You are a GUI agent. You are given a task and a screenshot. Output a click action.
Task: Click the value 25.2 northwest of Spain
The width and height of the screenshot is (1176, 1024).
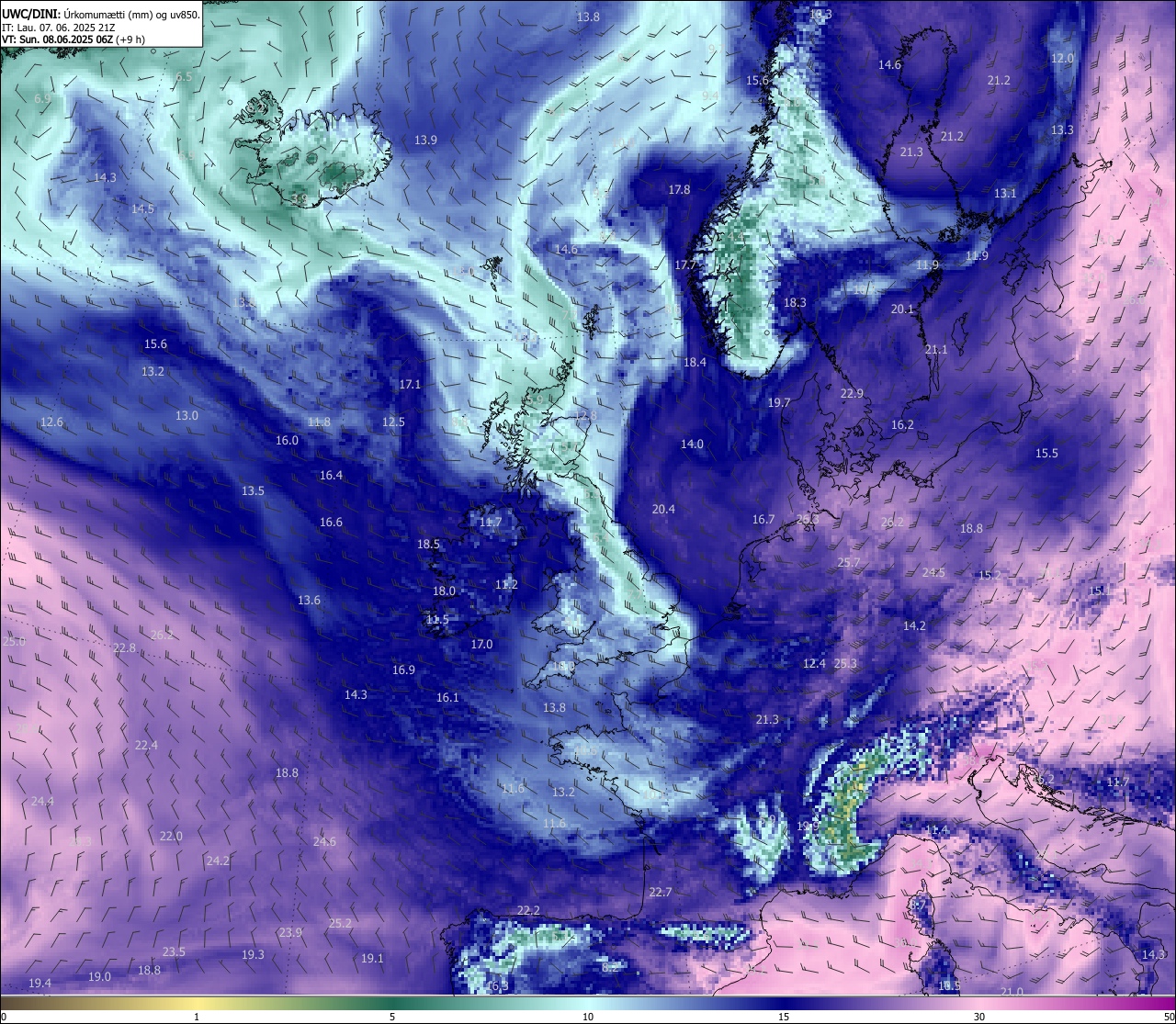(x=340, y=924)
